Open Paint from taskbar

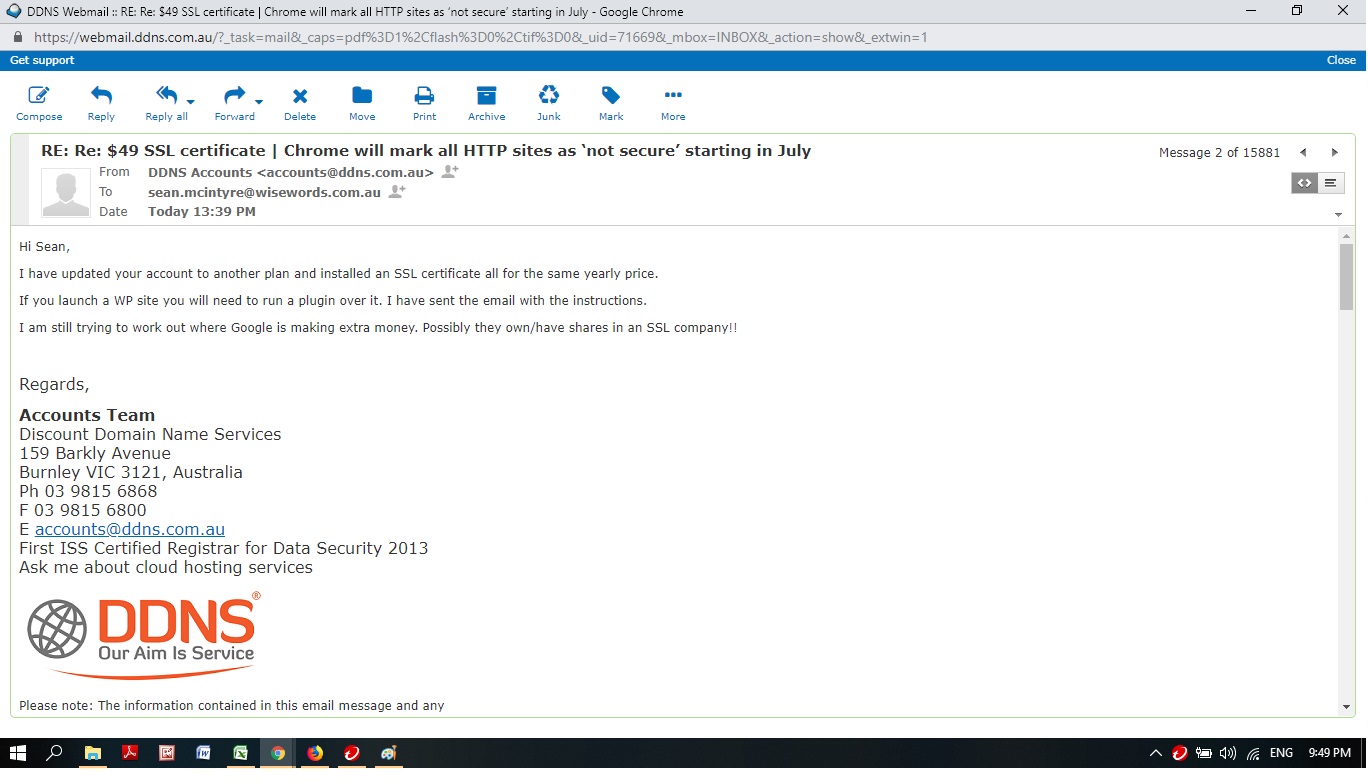[x=389, y=753]
